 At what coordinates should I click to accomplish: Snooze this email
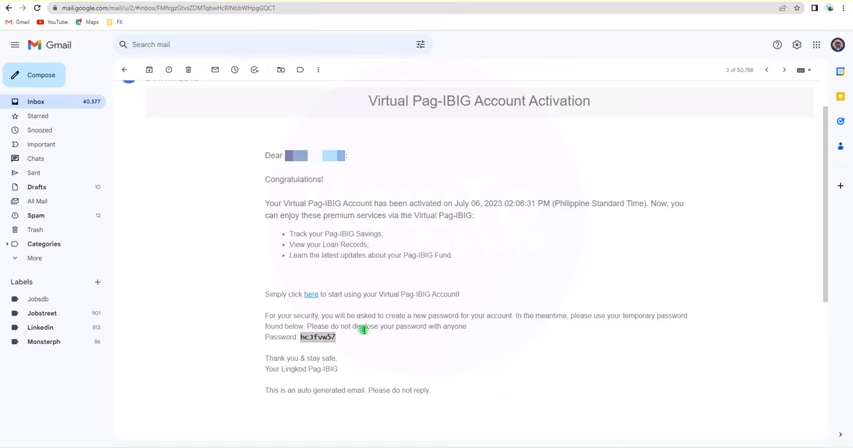click(234, 70)
